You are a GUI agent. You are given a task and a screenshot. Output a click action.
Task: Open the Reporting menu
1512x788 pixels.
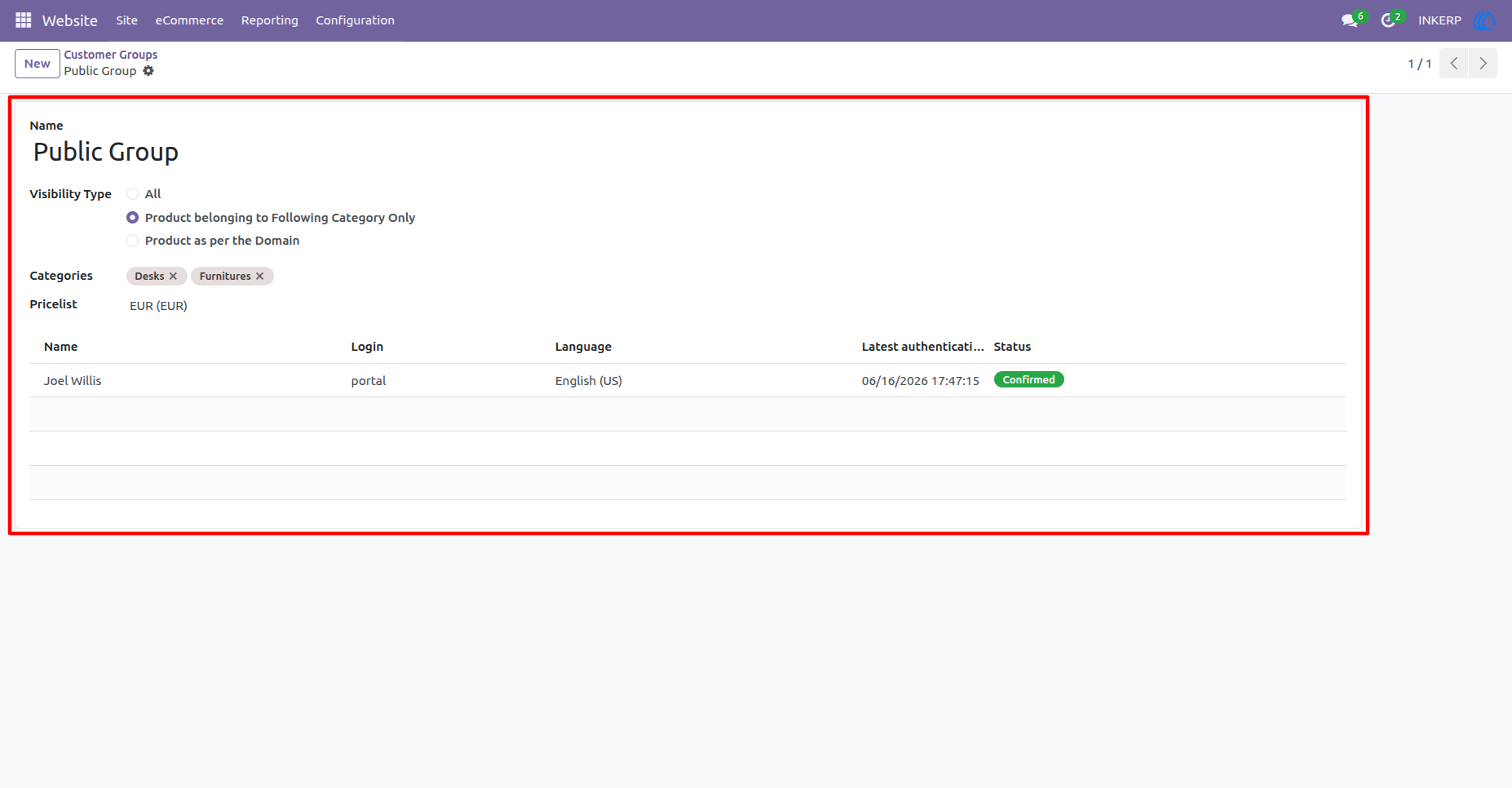click(269, 20)
